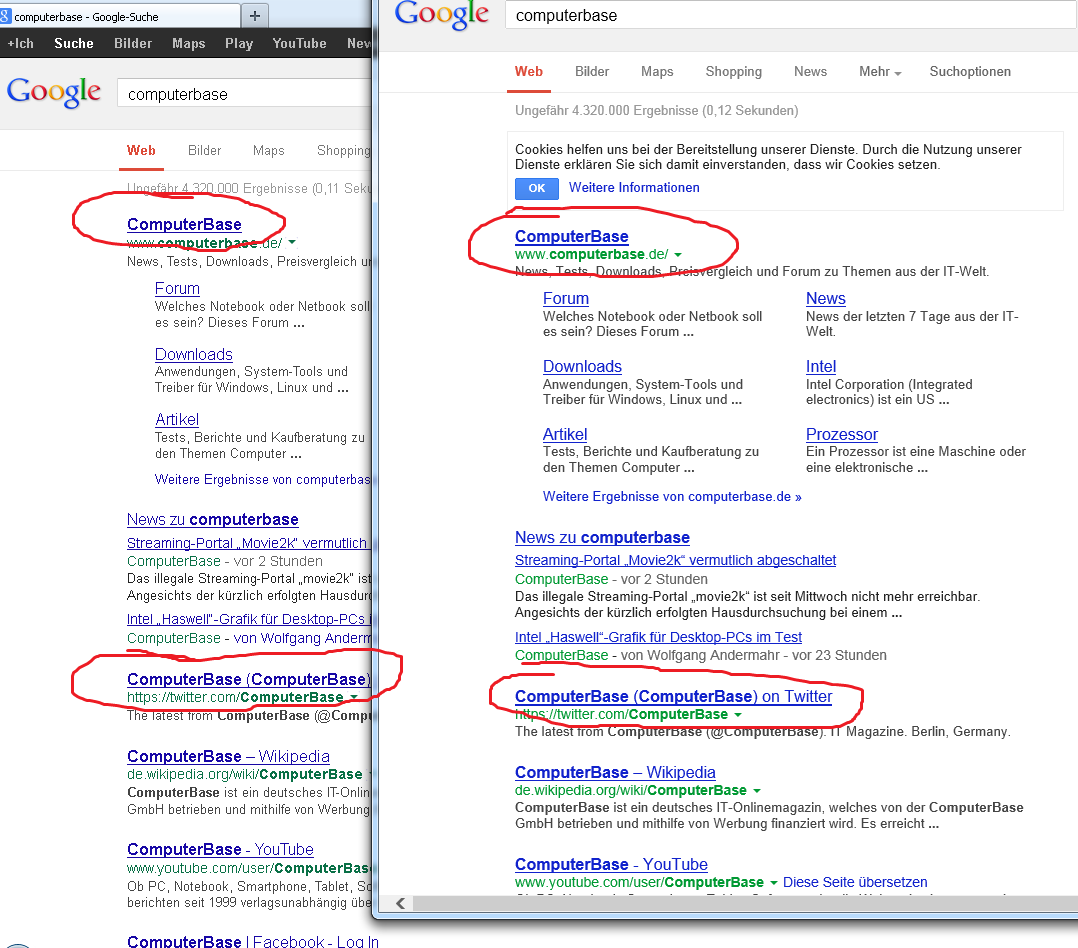This screenshot has width=1078, height=948.
Task: Click Weitere Ergebnisse von computerbase.de link
Action: point(672,496)
